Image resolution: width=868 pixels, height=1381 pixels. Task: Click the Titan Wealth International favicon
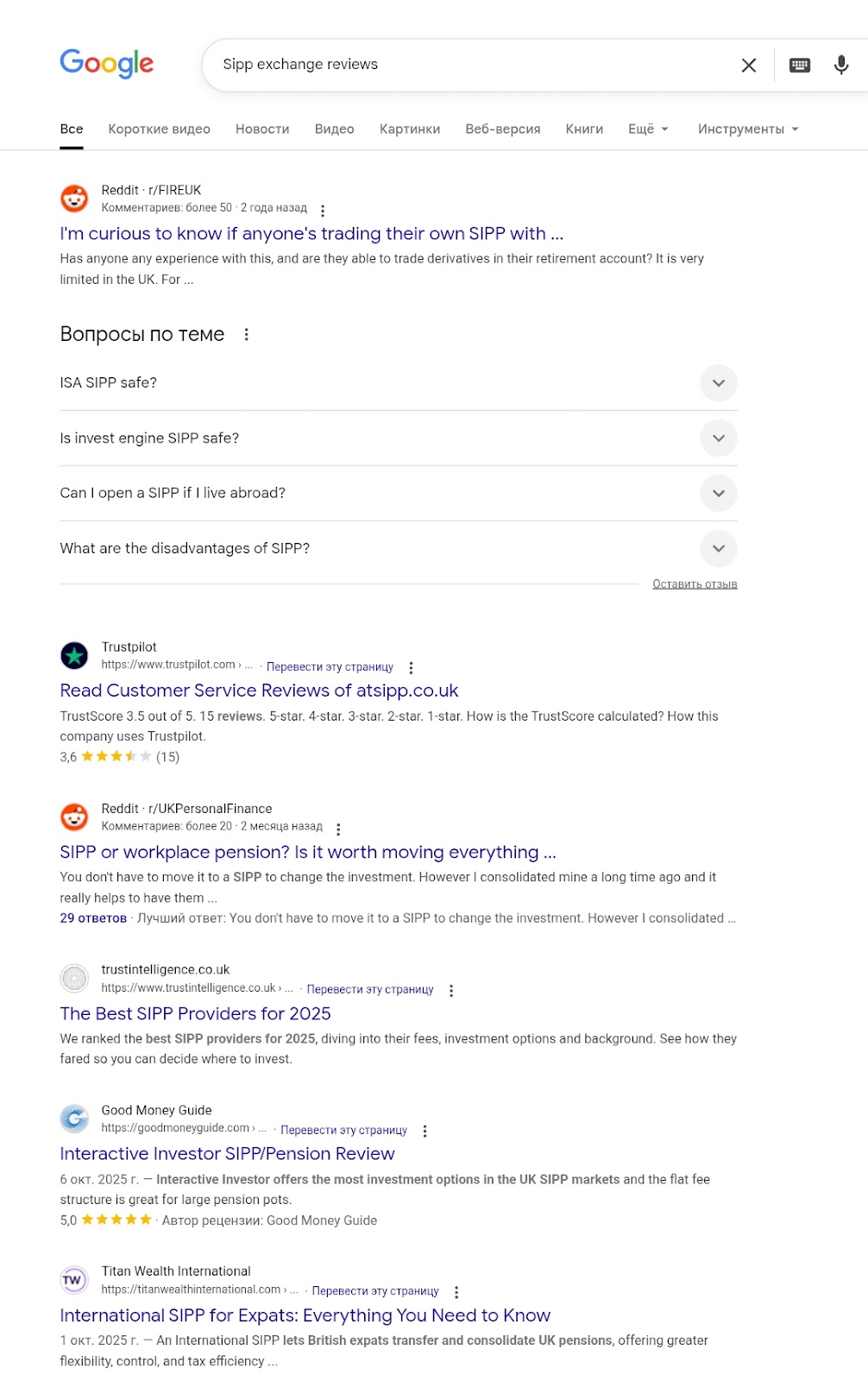coord(74,1280)
